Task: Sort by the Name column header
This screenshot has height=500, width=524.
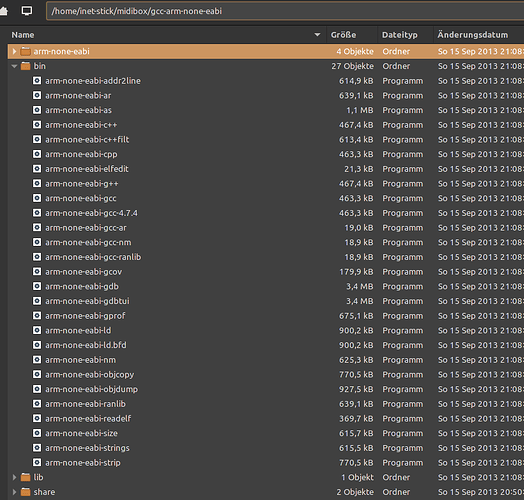Action: point(23,35)
